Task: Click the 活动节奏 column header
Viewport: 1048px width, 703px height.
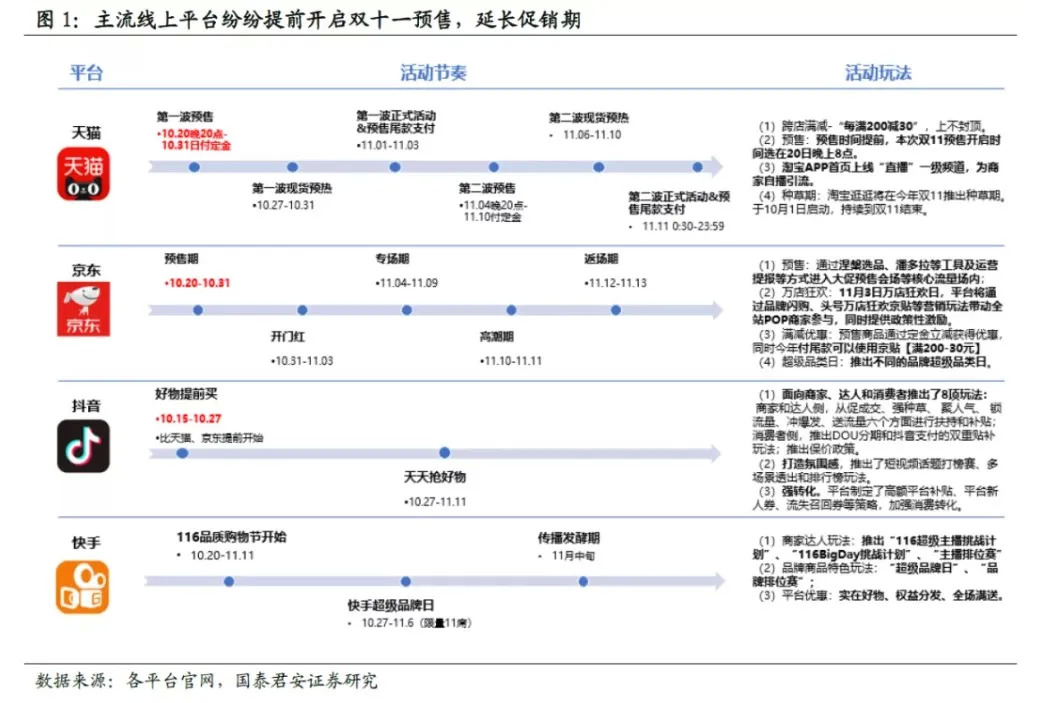Action: (x=433, y=72)
